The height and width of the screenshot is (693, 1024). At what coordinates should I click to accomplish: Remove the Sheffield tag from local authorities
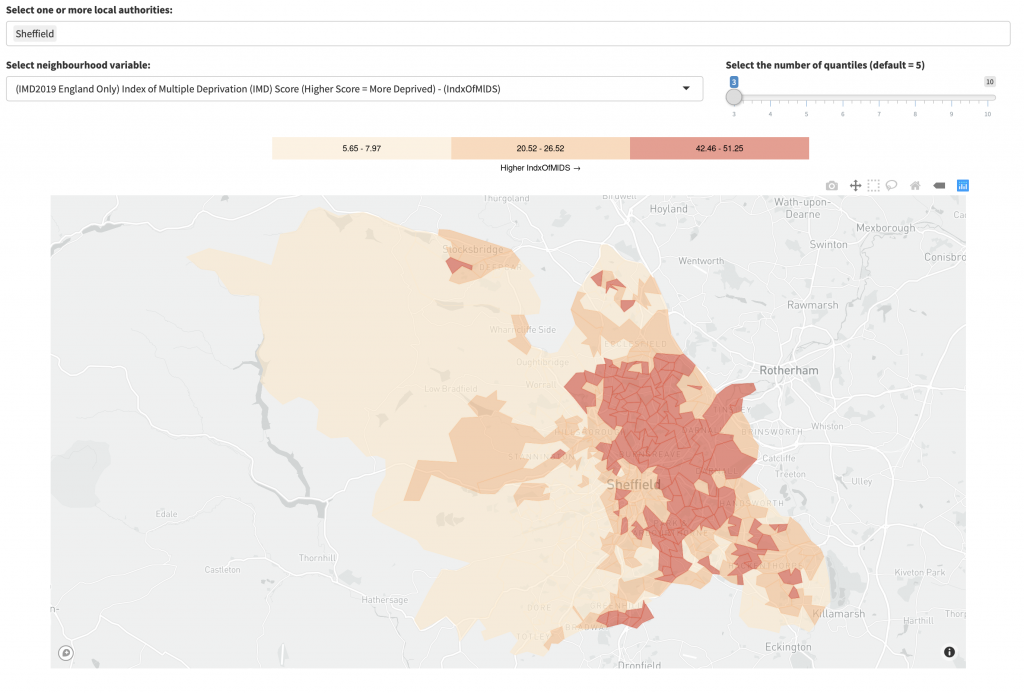(x=34, y=33)
